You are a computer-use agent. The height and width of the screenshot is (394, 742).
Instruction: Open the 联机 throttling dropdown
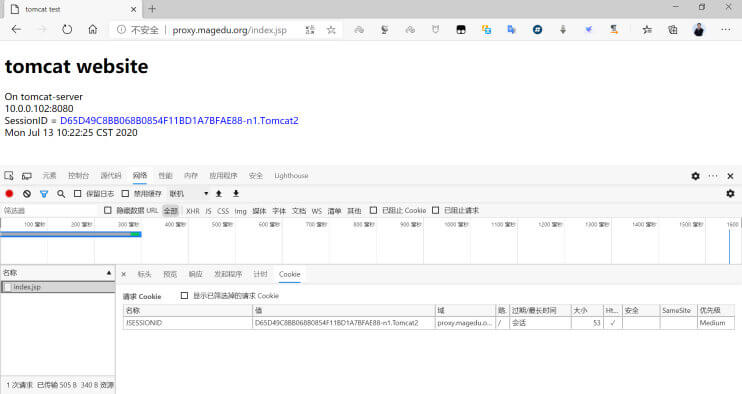[189, 193]
